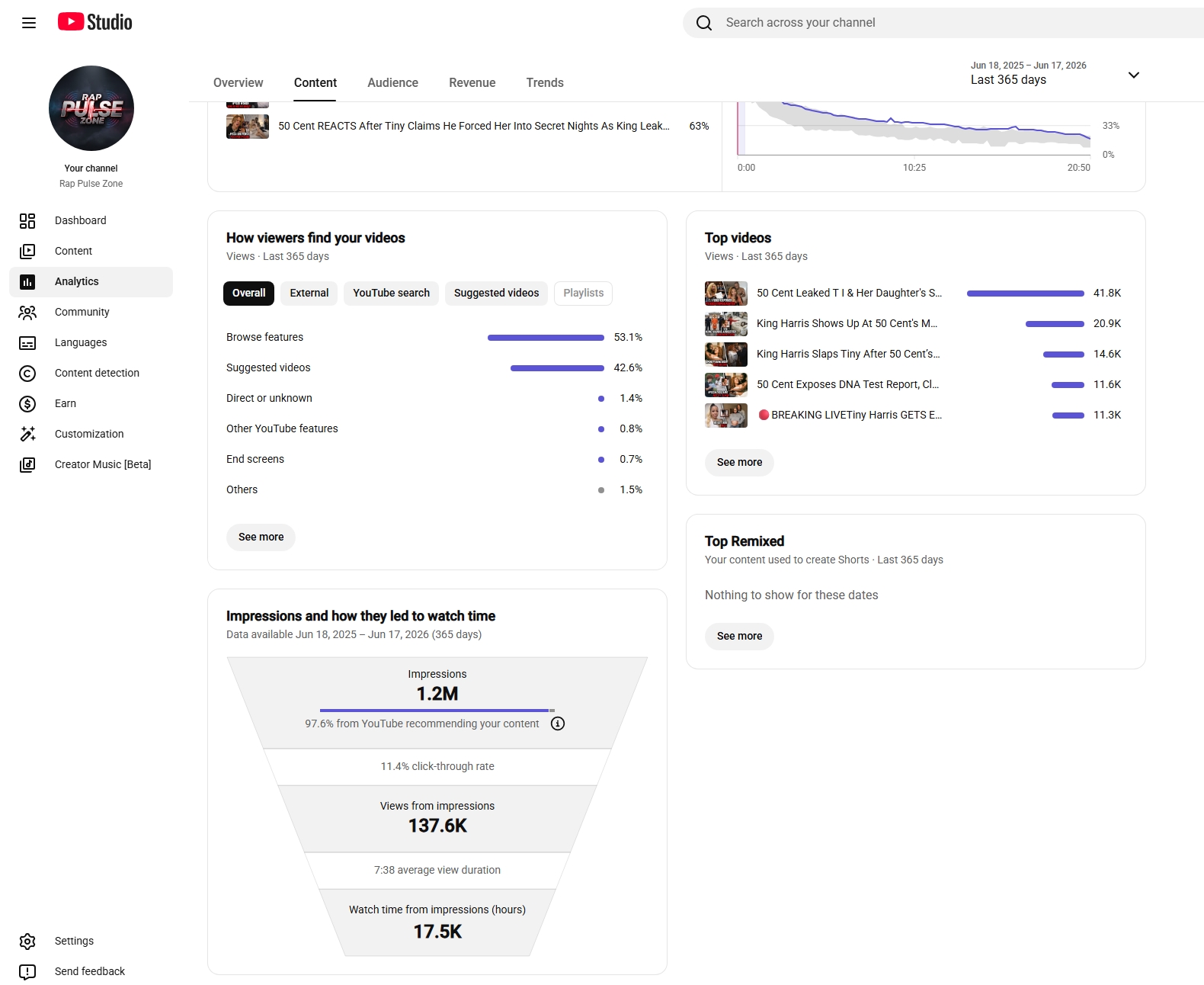Click the Analytics bar chart icon

(27, 281)
